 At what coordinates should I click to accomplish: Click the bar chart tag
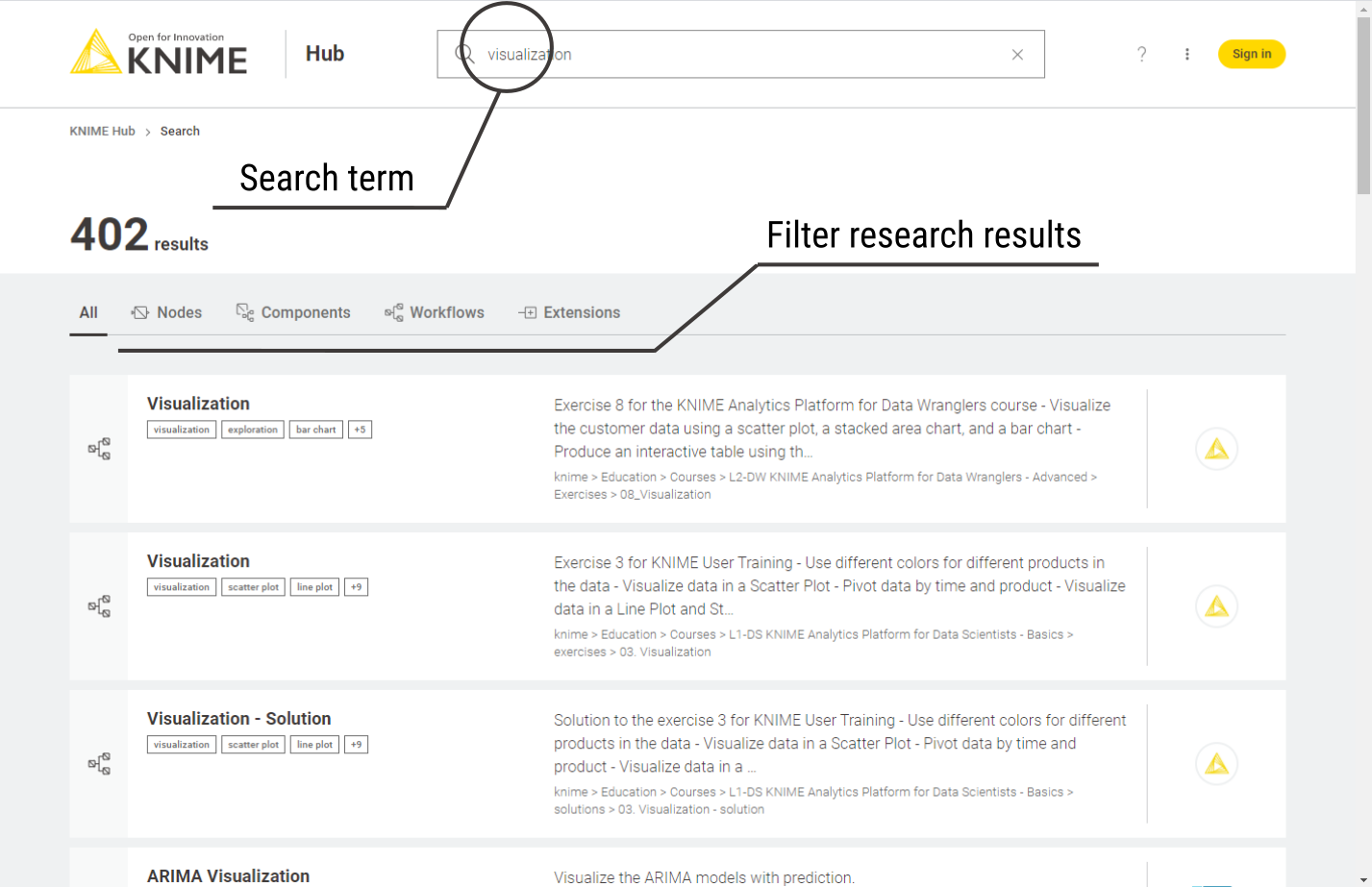315,430
